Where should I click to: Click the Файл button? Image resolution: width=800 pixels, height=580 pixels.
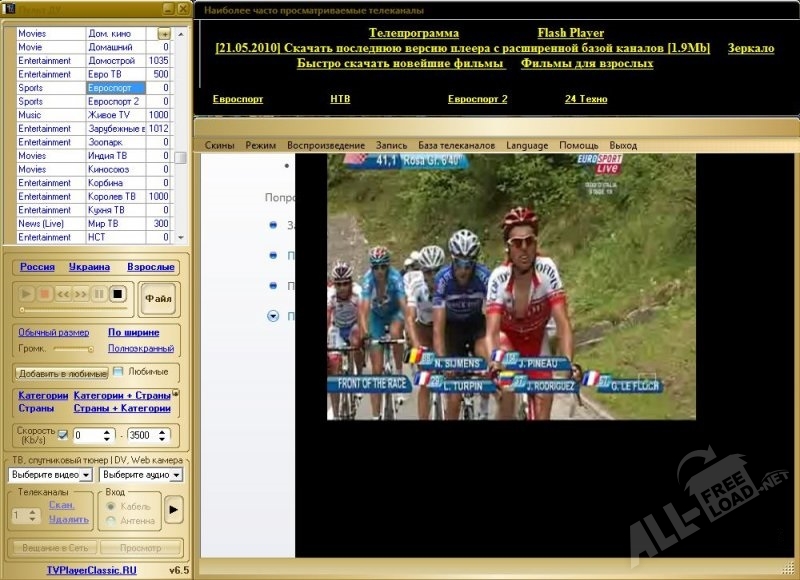(158, 297)
